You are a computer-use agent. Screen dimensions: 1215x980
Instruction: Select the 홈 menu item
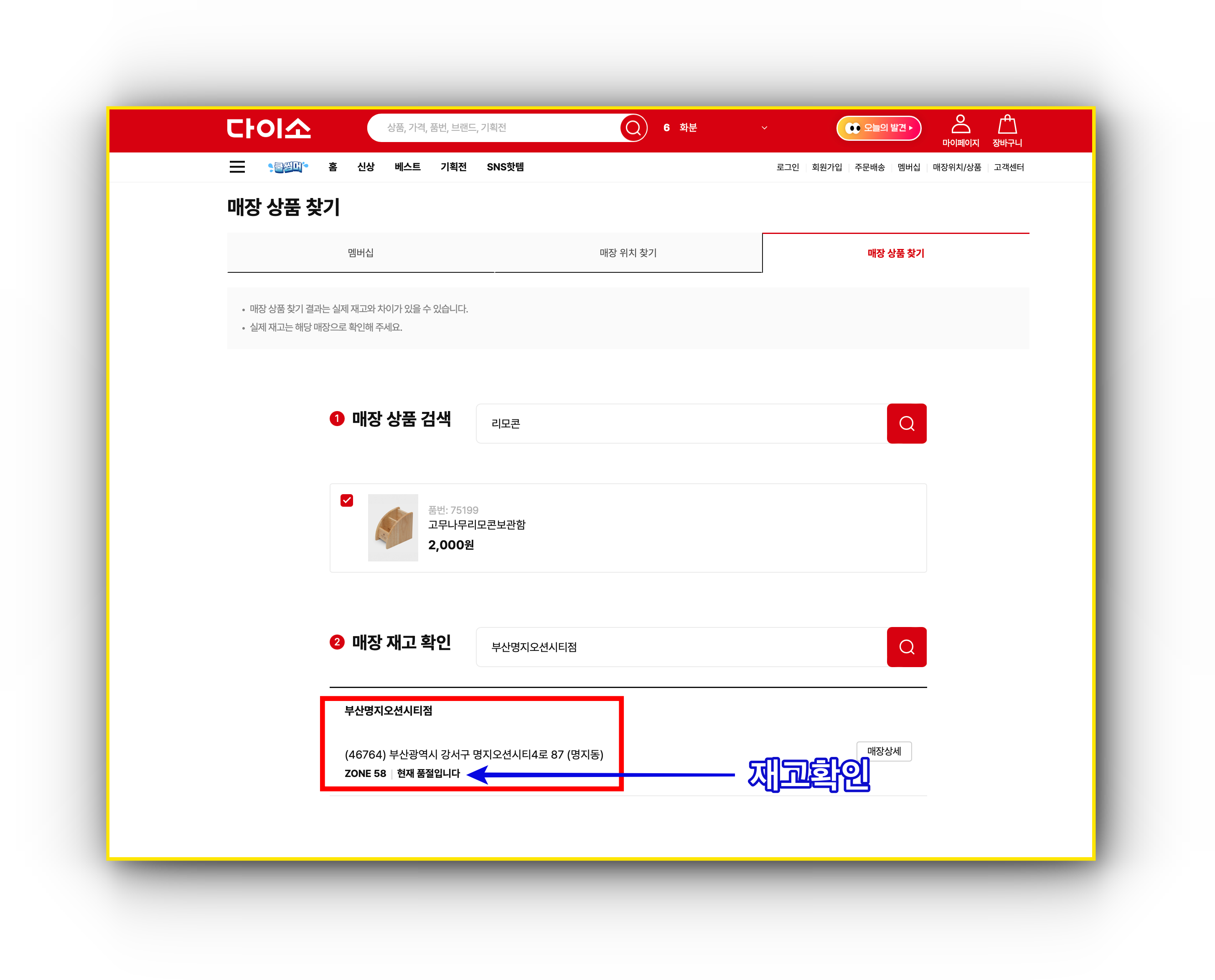pos(333,167)
